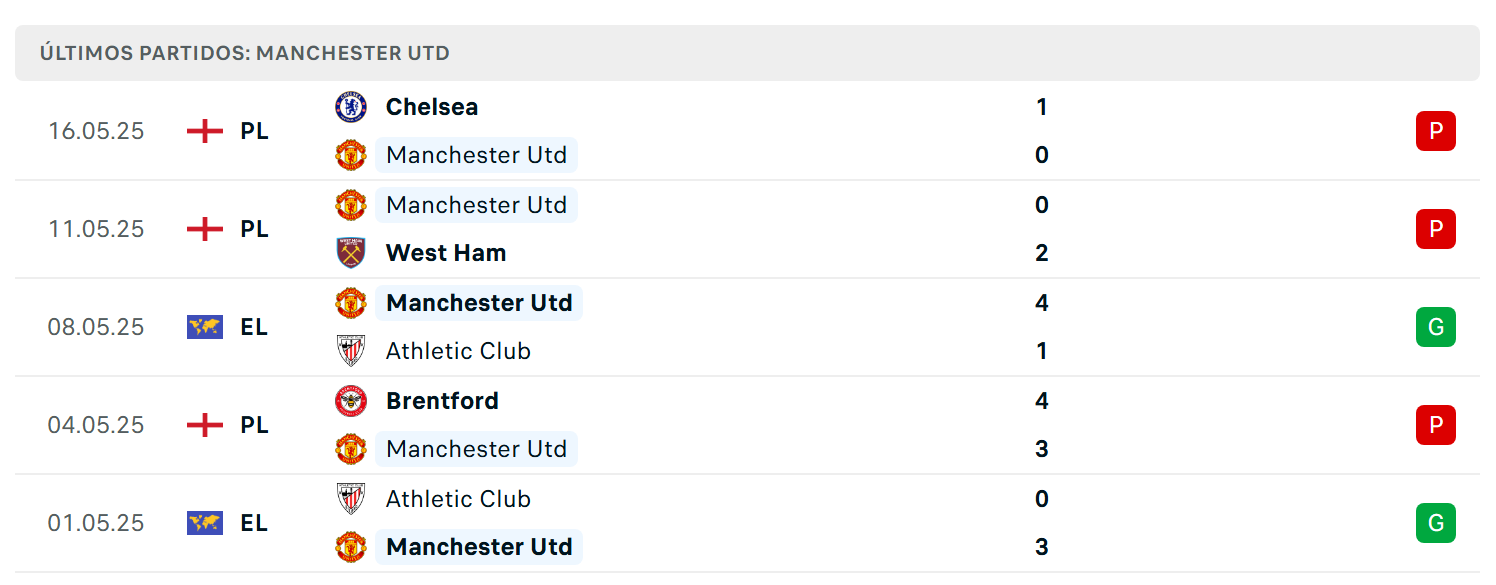Click the red P badge for Brentford match
The height and width of the screenshot is (585, 1496).
[x=1436, y=425]
